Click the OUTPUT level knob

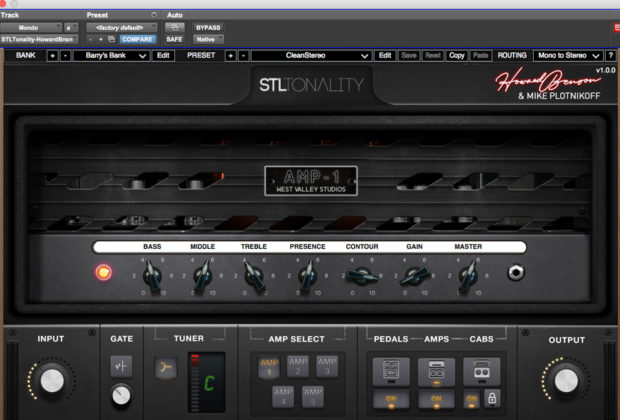point(566,381)
